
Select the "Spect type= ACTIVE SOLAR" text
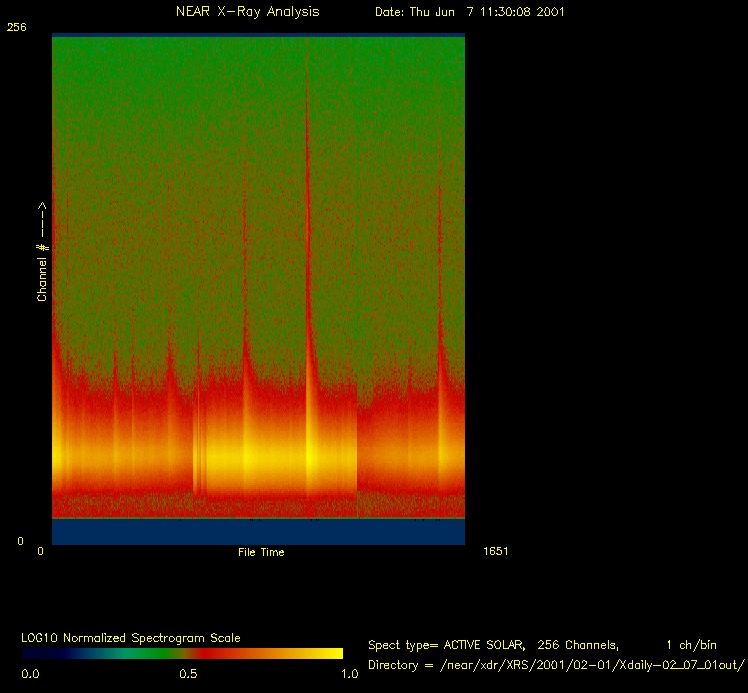[x=446, y=645]
